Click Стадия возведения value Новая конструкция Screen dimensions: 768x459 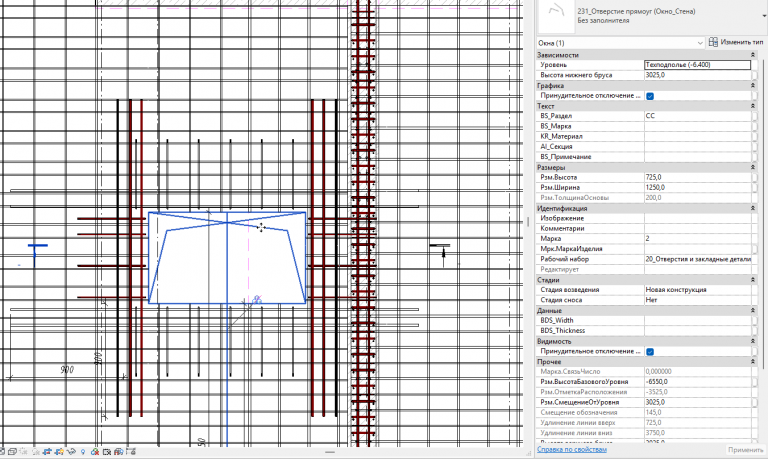[x=697, y=290]
